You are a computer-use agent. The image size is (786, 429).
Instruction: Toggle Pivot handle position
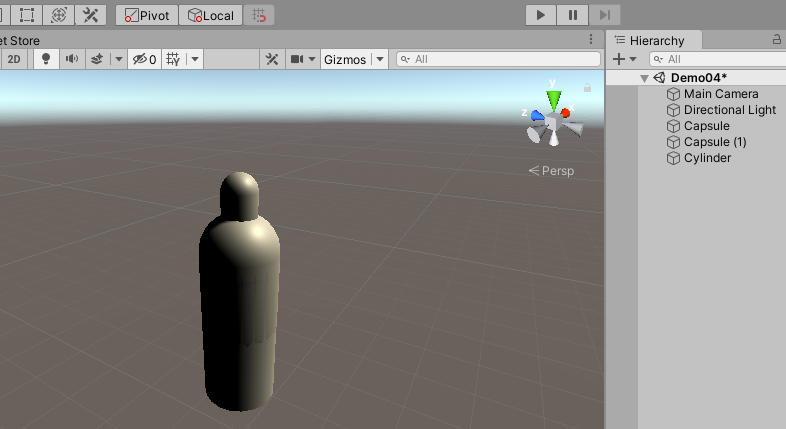click(x=147, y=16)
